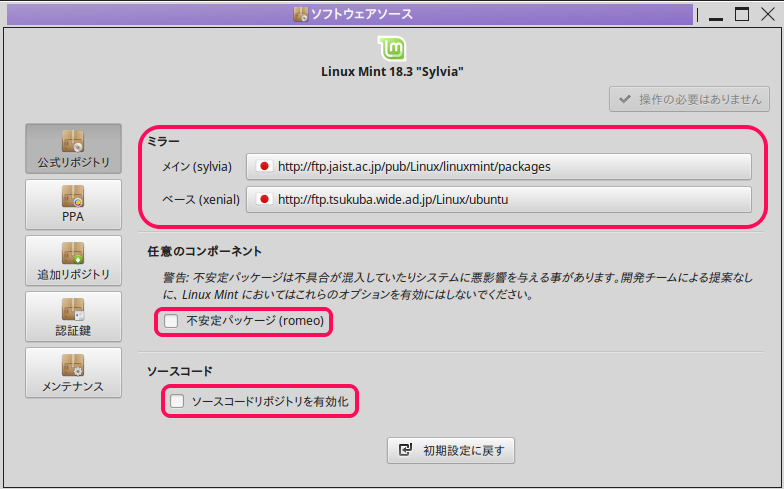Switch to the PPA section
784x489 pixels.
[x=74, y=204]
